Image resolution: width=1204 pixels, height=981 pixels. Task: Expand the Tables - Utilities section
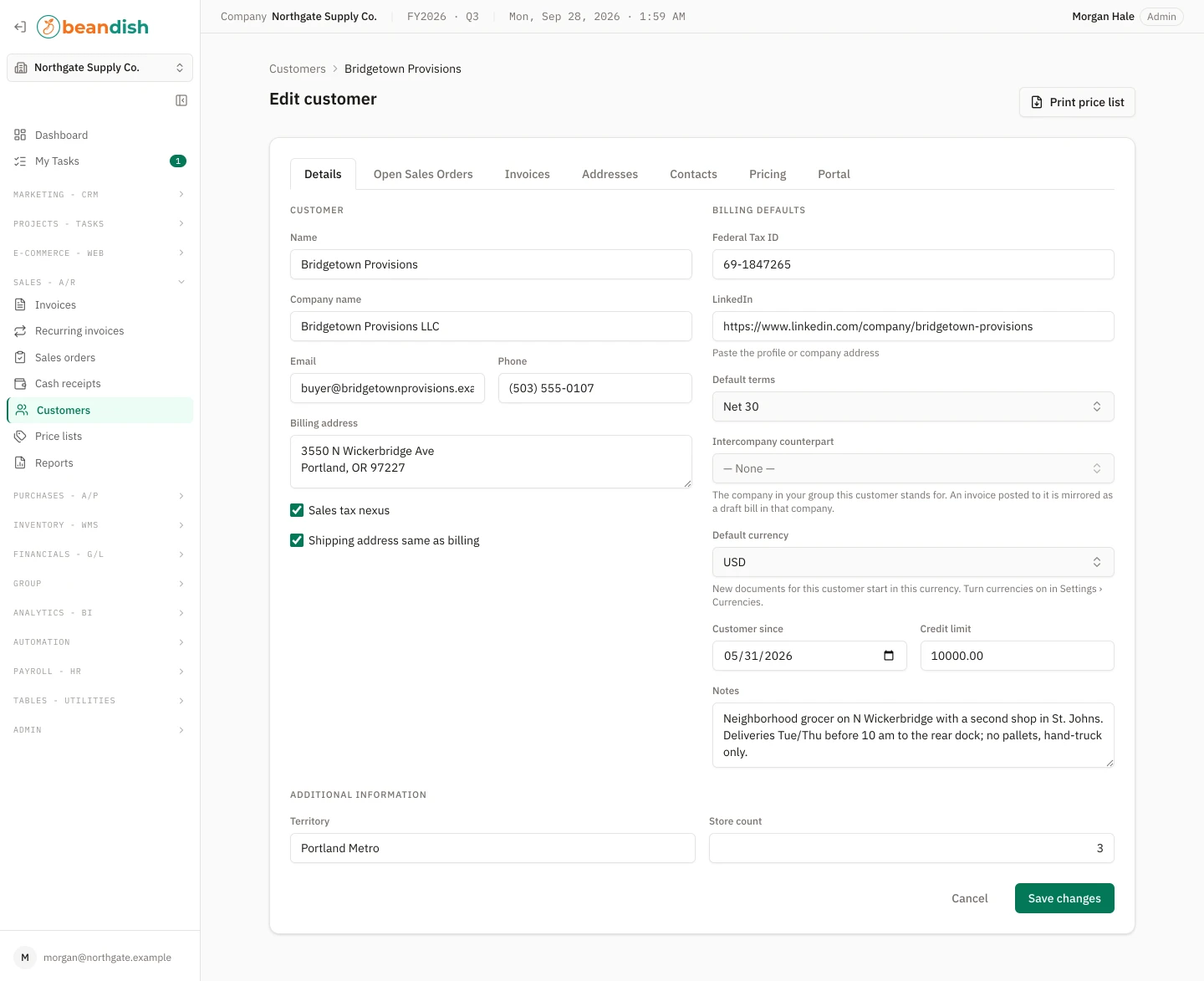(99, 701)
